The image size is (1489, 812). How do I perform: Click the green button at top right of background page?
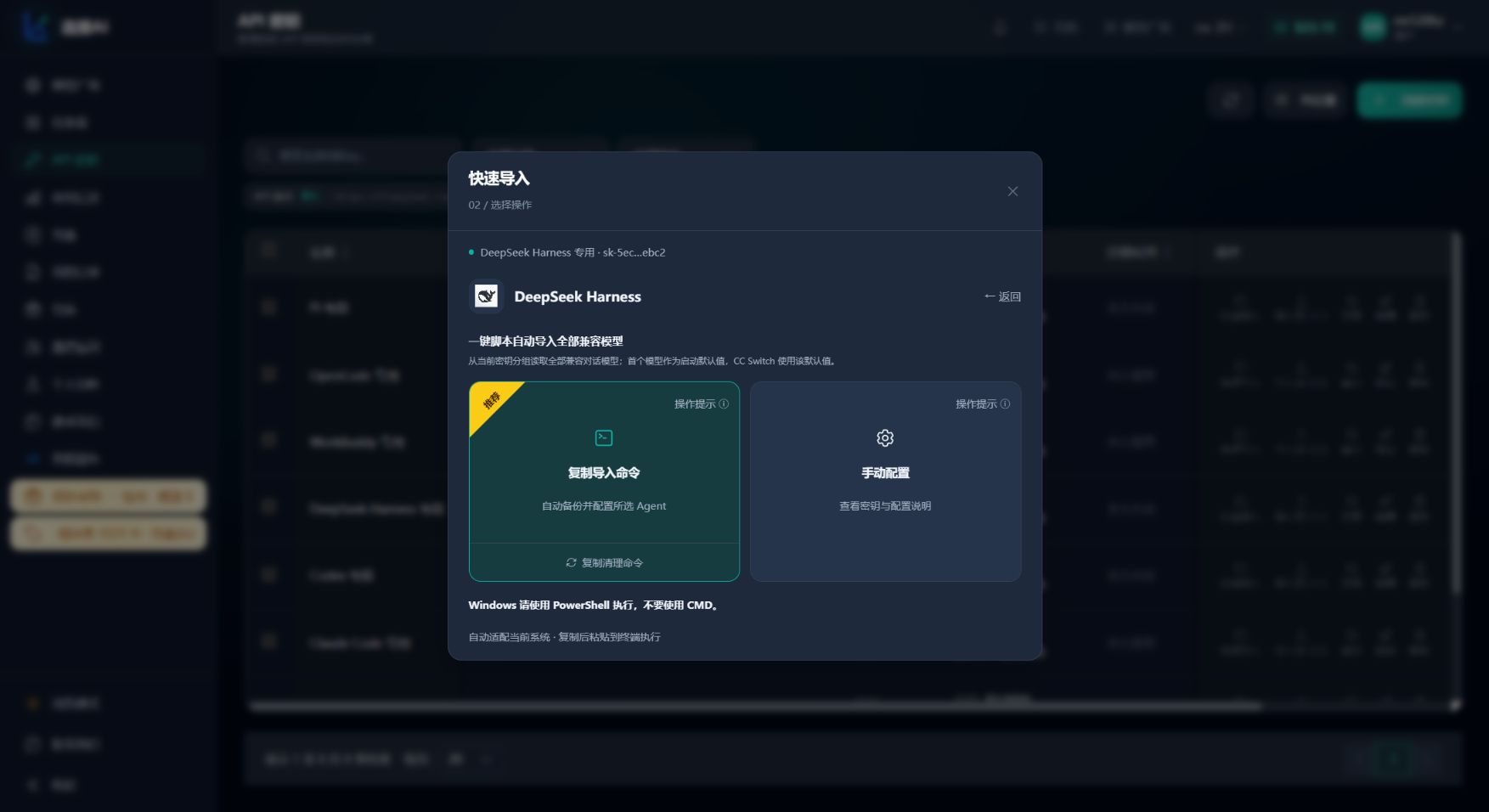pyautogui.click(x=1408, y=100)
